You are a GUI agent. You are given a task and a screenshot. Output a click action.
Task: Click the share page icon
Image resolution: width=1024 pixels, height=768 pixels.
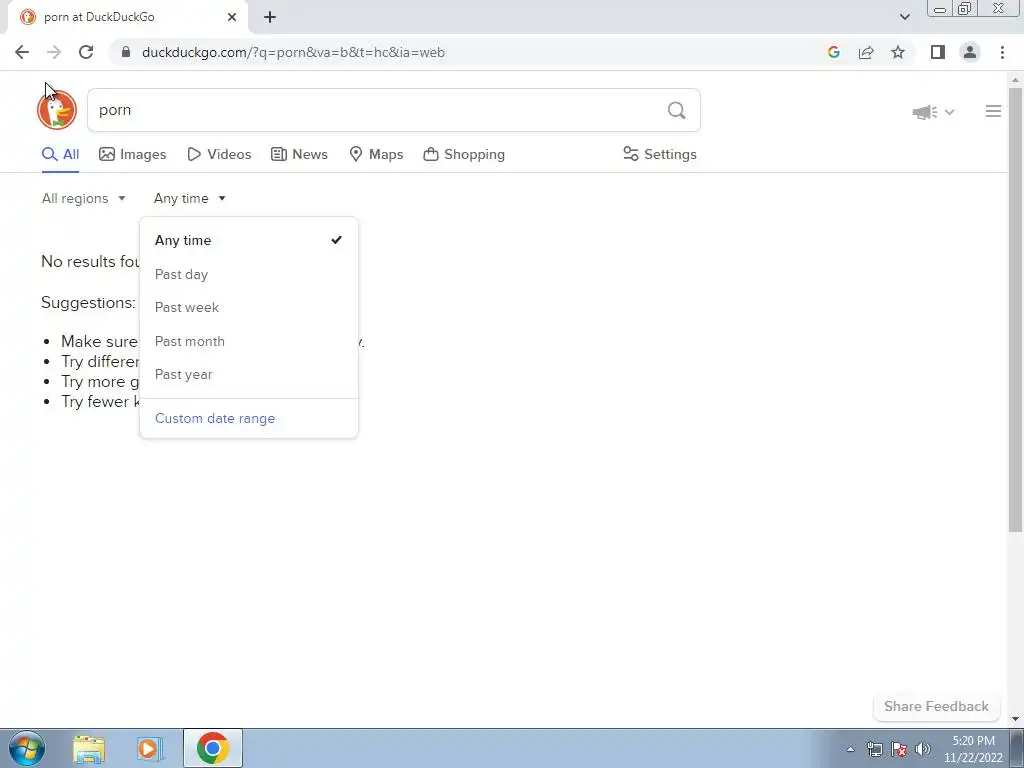(x=866, y=52)
